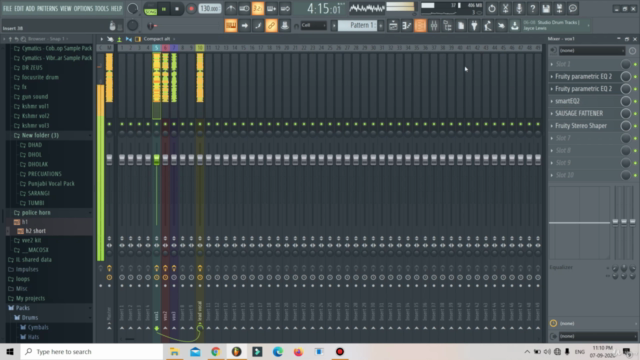The image size is (640, 360).
Task: Open the Pattern 1 selector dropdown
Action: (x=358, y=25)
